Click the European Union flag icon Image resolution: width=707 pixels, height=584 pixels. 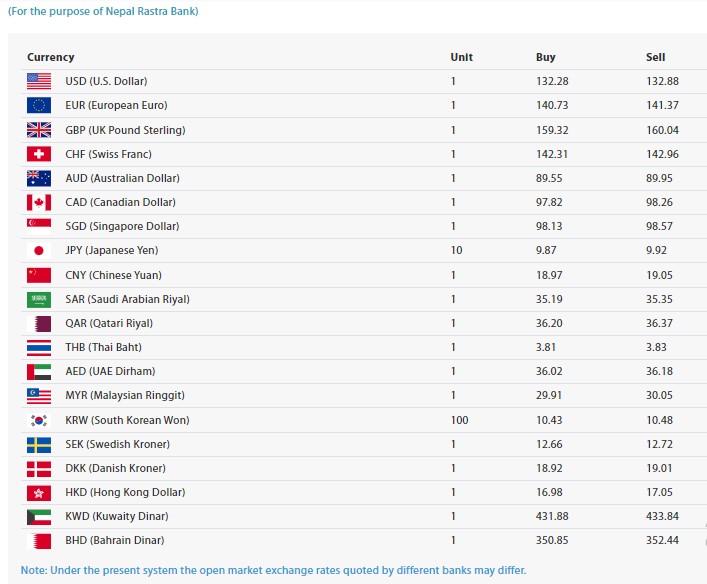[x=39, y=105]
